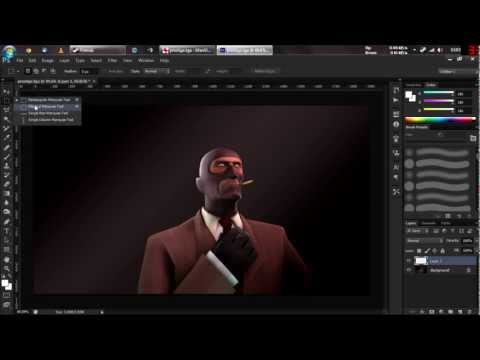Select the Eraser tool in toolbox
The height and width of the screenshot is (360, 480).
6,184
